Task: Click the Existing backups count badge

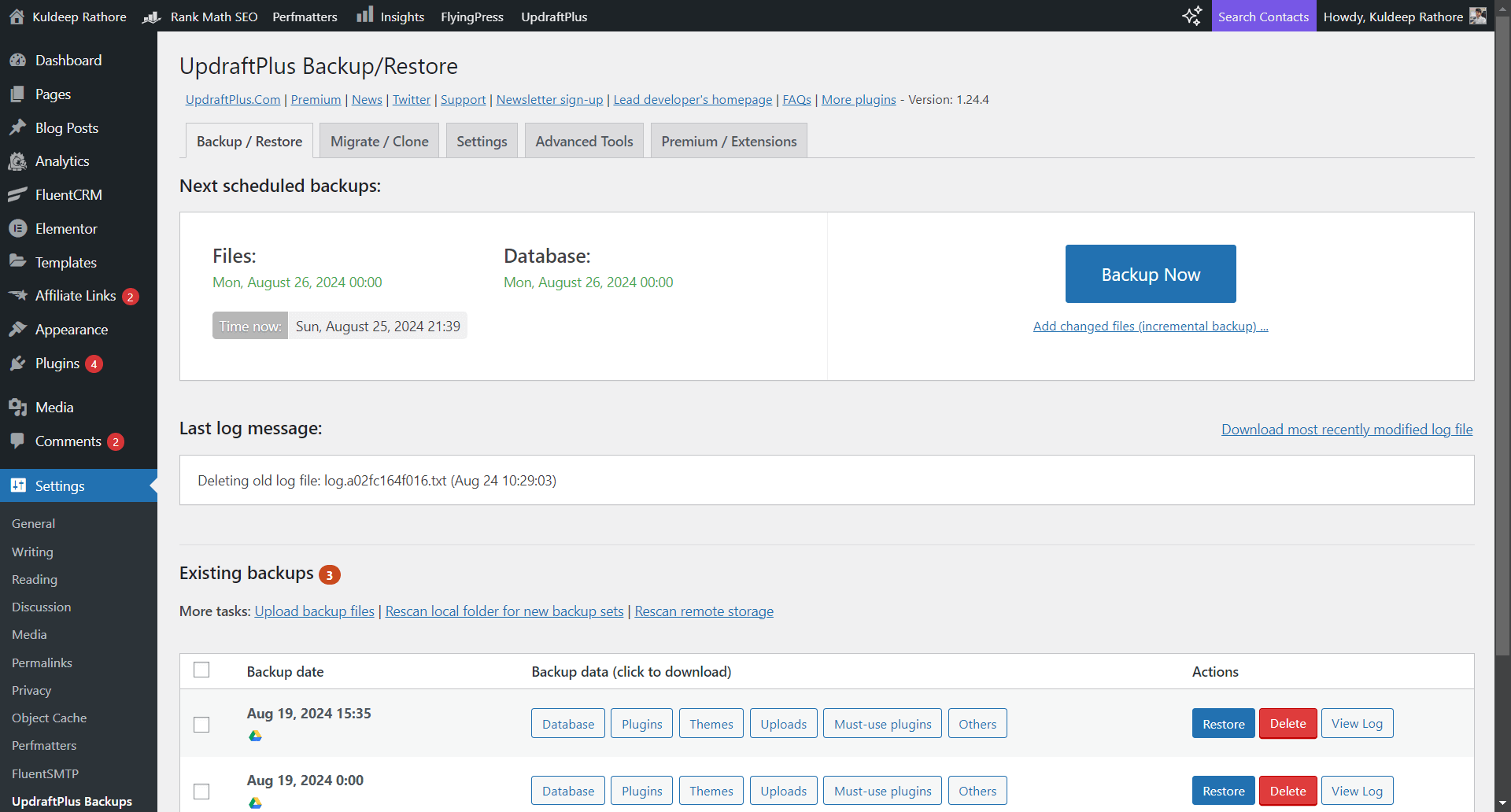Action: point(330,575)
